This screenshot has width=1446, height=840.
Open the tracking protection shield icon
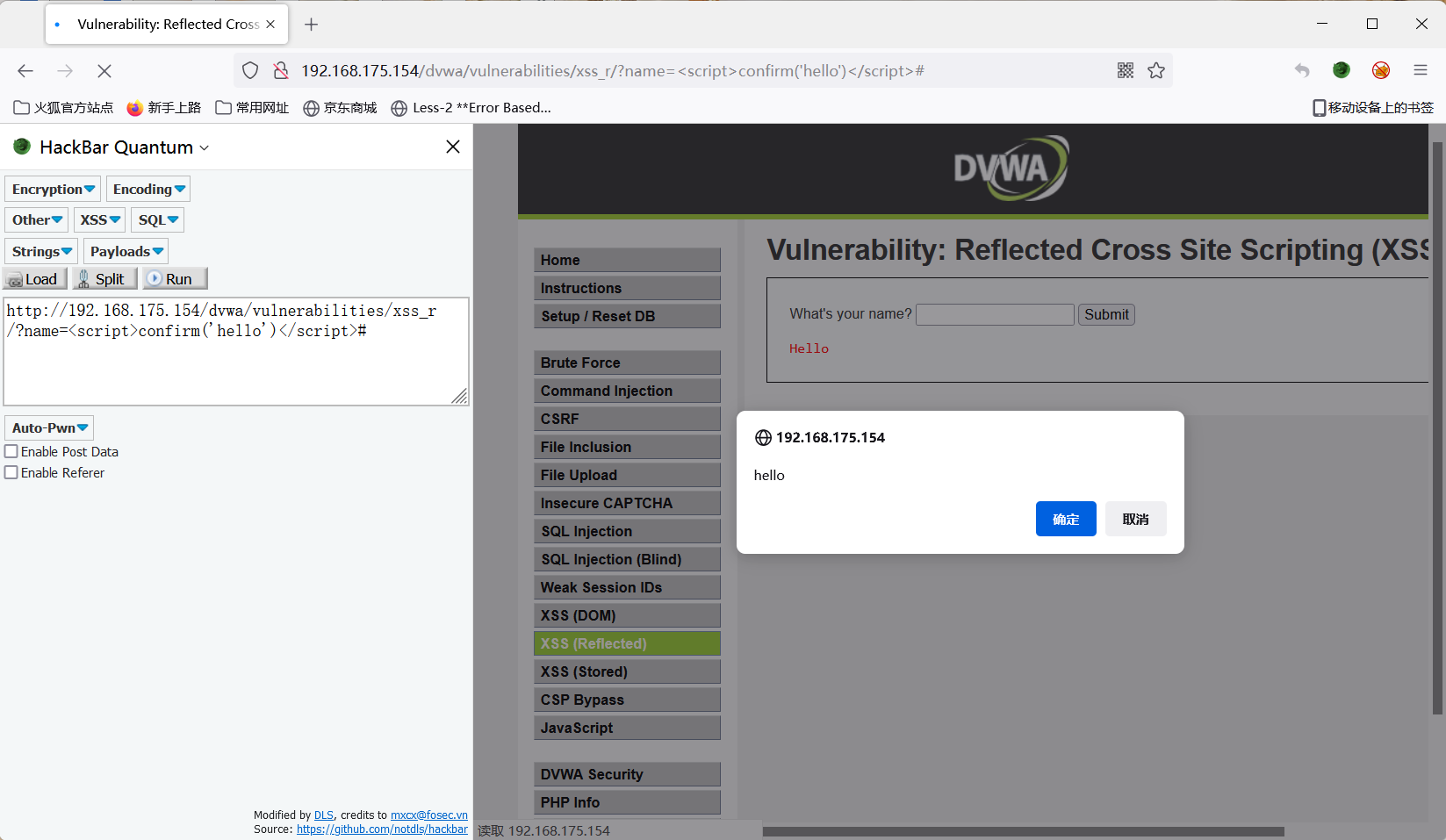click(x=250, y=71)
